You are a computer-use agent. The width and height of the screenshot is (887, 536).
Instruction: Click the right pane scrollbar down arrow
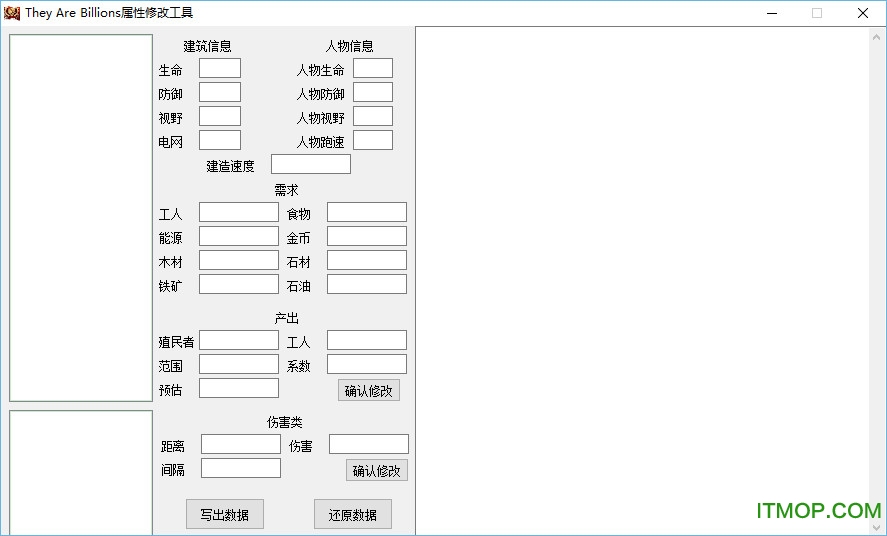877,528
